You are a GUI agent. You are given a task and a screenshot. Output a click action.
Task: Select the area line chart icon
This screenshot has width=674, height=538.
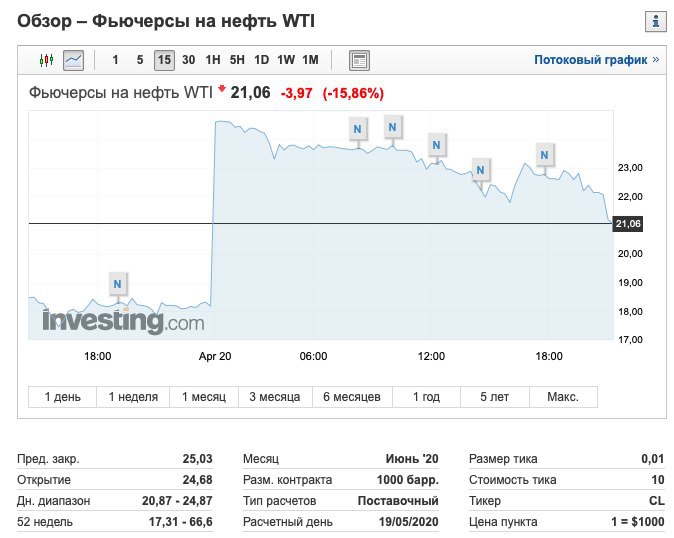coord(73,60)
